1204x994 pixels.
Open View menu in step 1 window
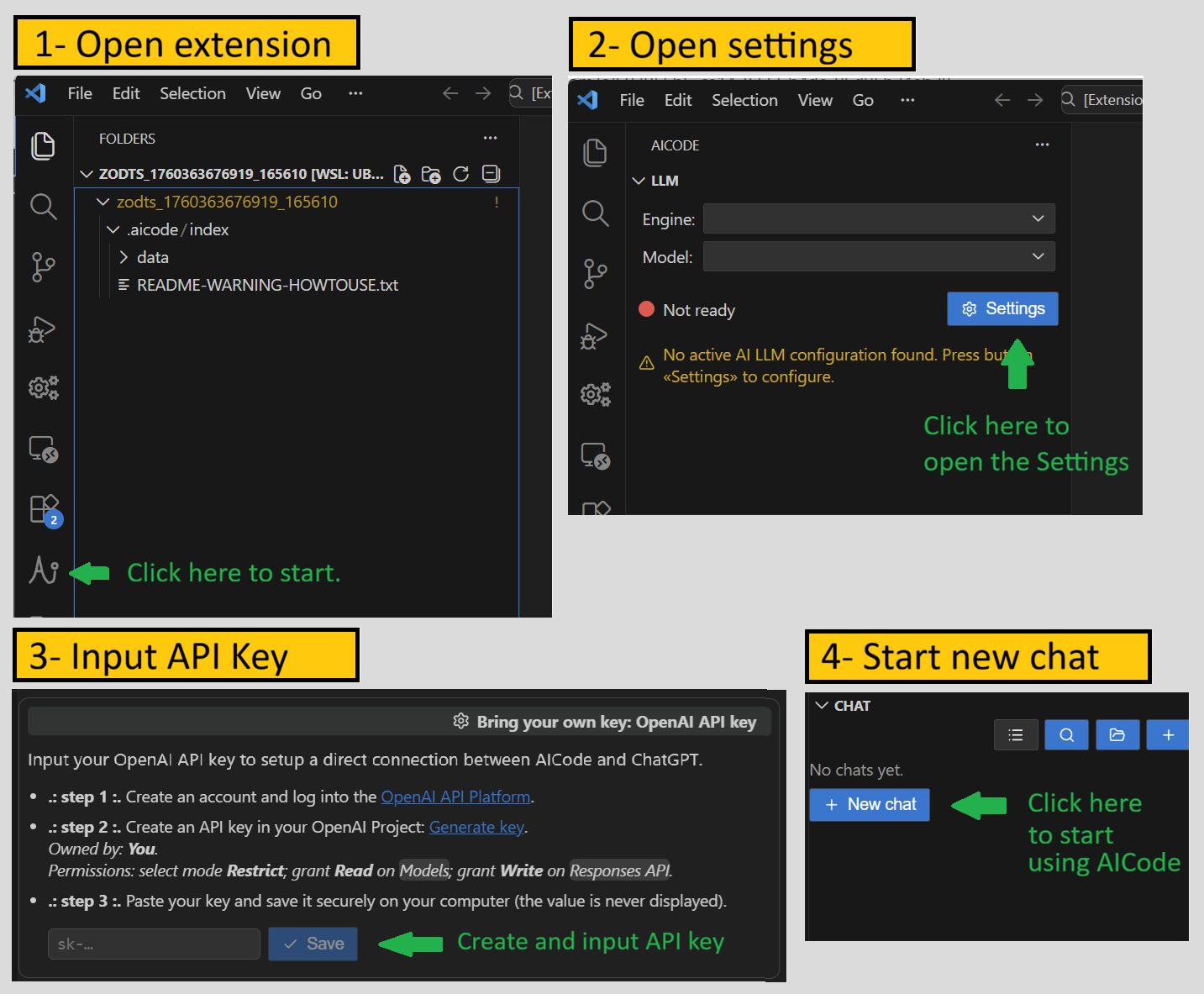pyautogui.click(x=263, y=93)
